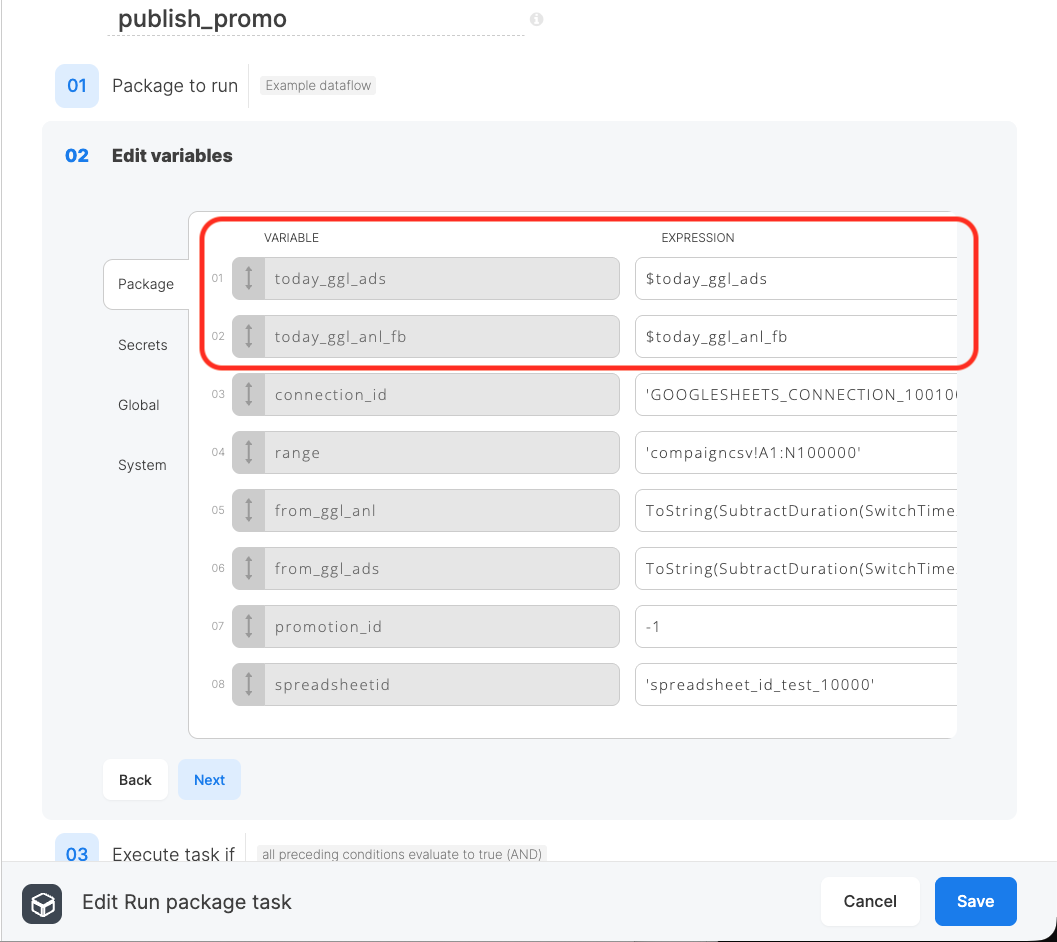Image resolution: width=1057 pixels, height=942 pixels.
Task: Switch to the Secrets variables tab
Action: [x=142, y=345]
